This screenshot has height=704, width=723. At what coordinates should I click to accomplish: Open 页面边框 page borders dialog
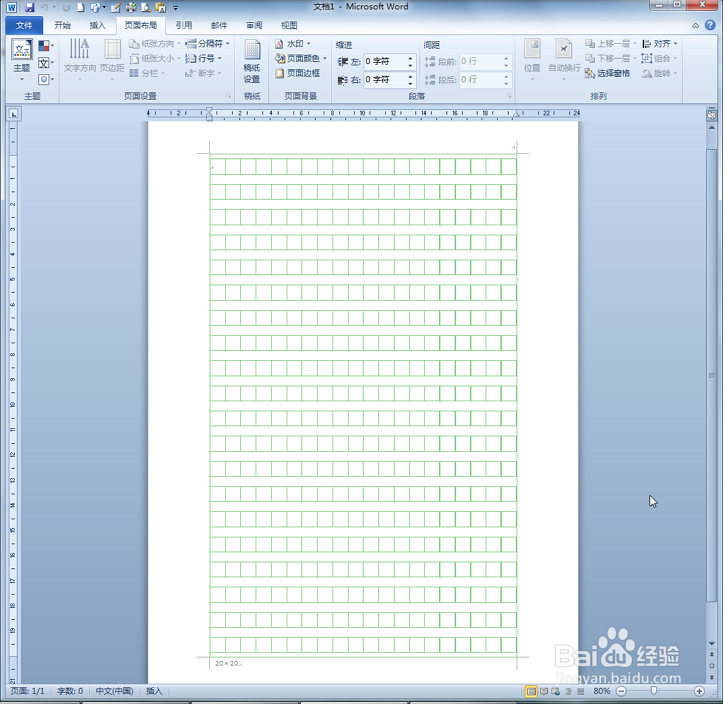point(297,73)
